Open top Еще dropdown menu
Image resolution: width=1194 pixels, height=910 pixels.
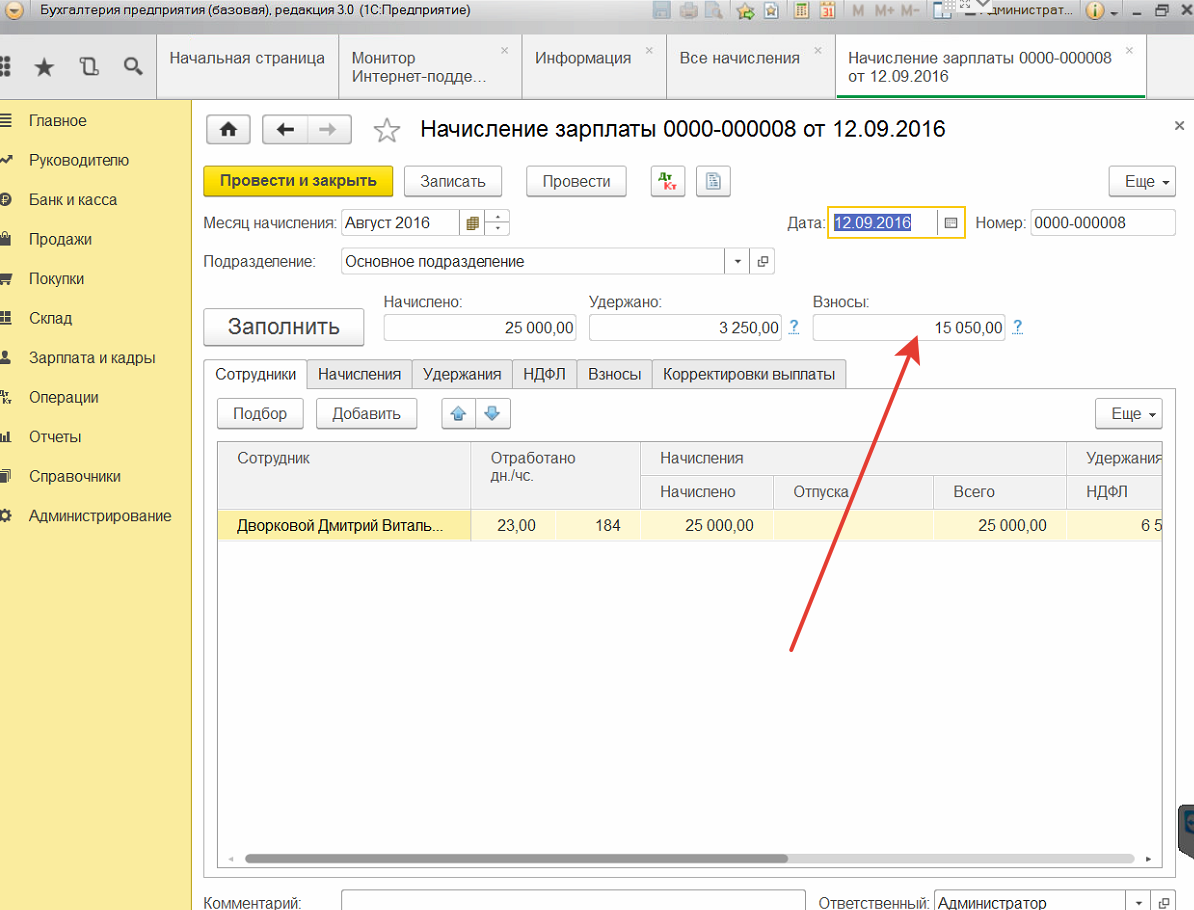[x=1141, y=181]
